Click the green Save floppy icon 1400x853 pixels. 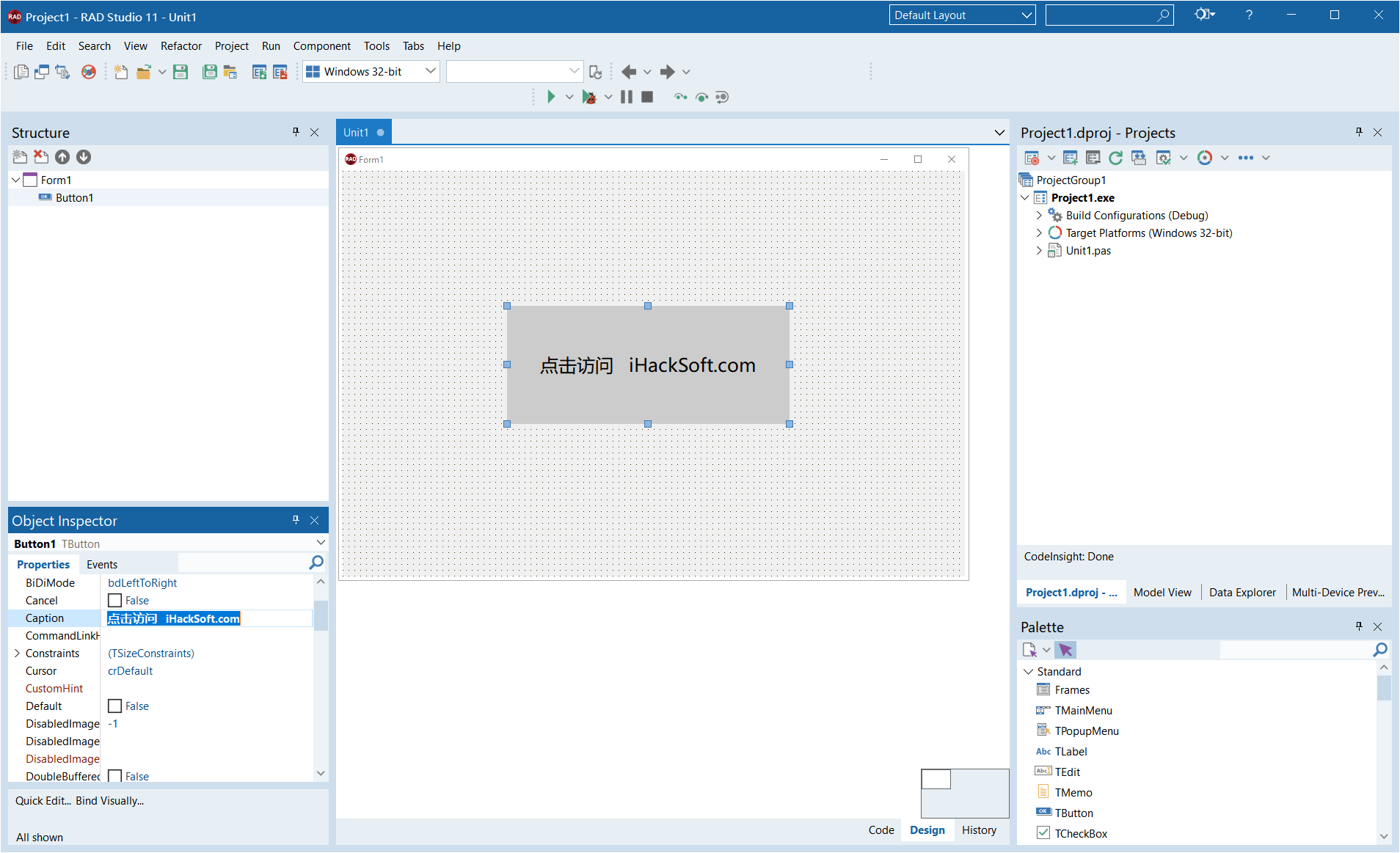click(181, 72)
